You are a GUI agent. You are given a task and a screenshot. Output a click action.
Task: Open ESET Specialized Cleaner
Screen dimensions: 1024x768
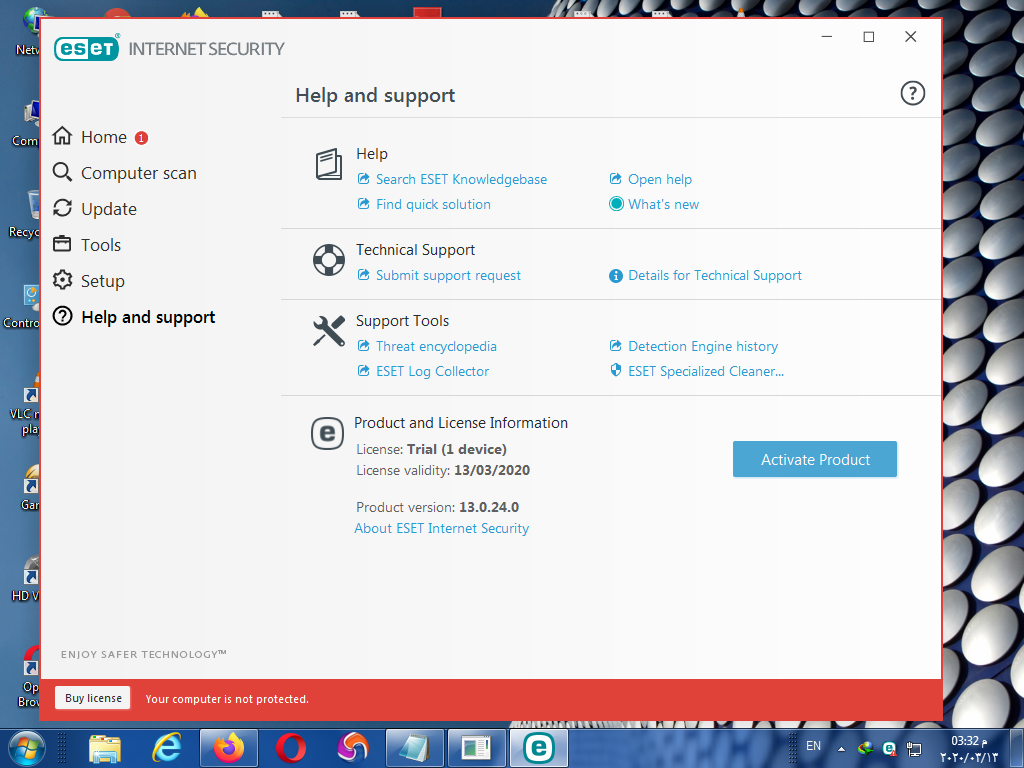(x=705, y=372)
